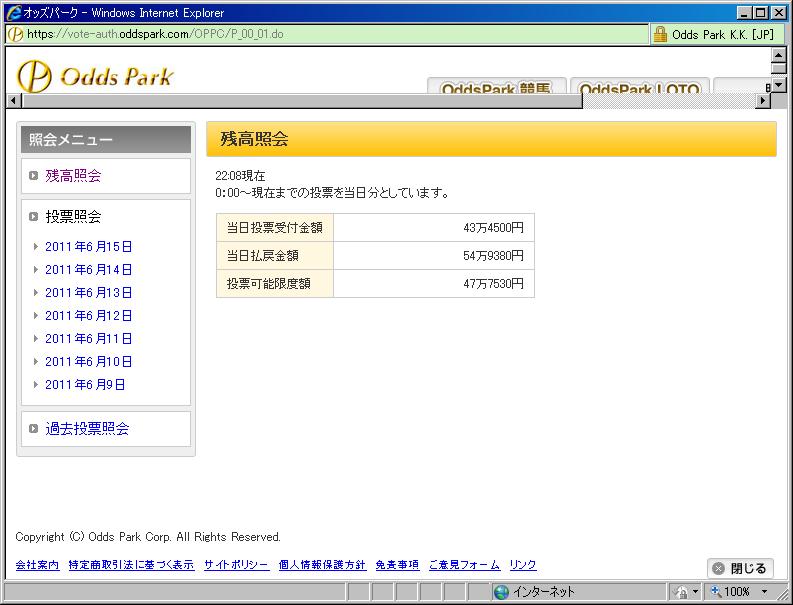Open vote history for 2011年6月15日
The height and width of the screenshot is (605, 793).
pyautogui.click(x=89, y=247)
